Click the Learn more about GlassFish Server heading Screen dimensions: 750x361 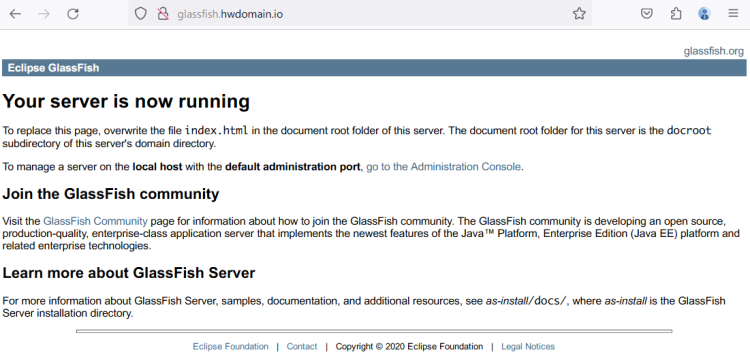[129, 273]
